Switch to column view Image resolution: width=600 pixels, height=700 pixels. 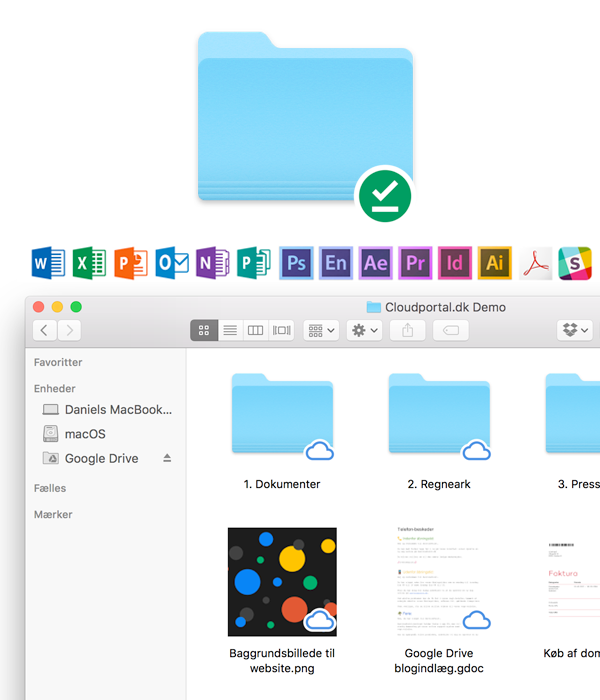pyautogui.click(x=255, y=330)
